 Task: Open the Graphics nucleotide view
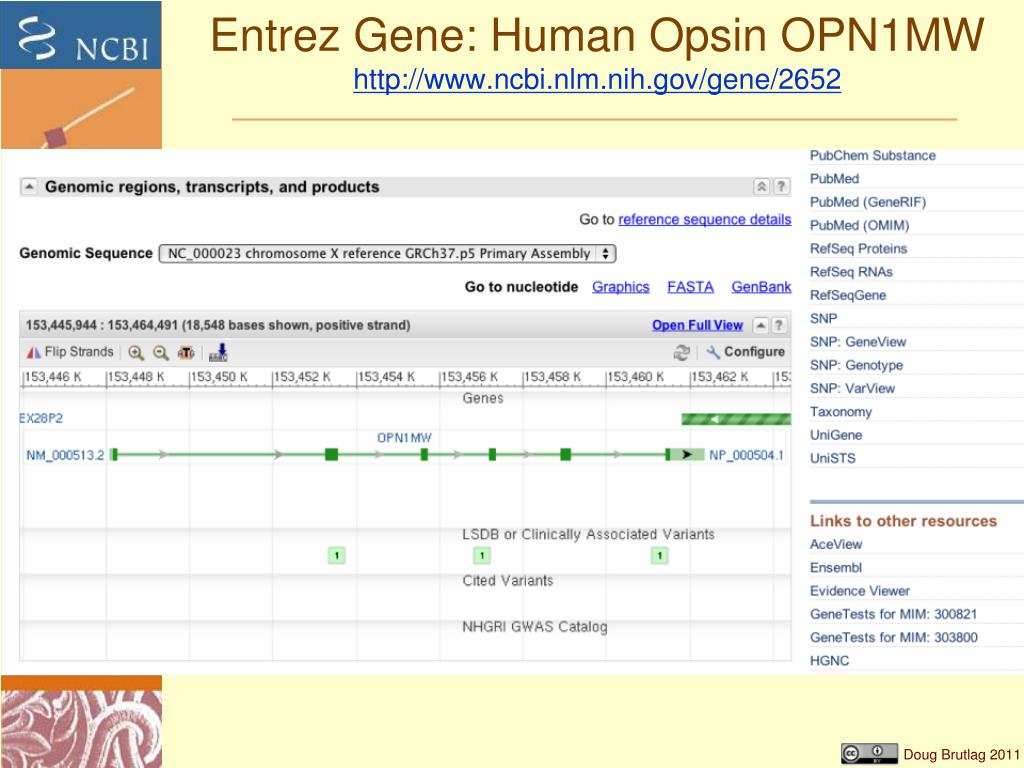point(620,287)
